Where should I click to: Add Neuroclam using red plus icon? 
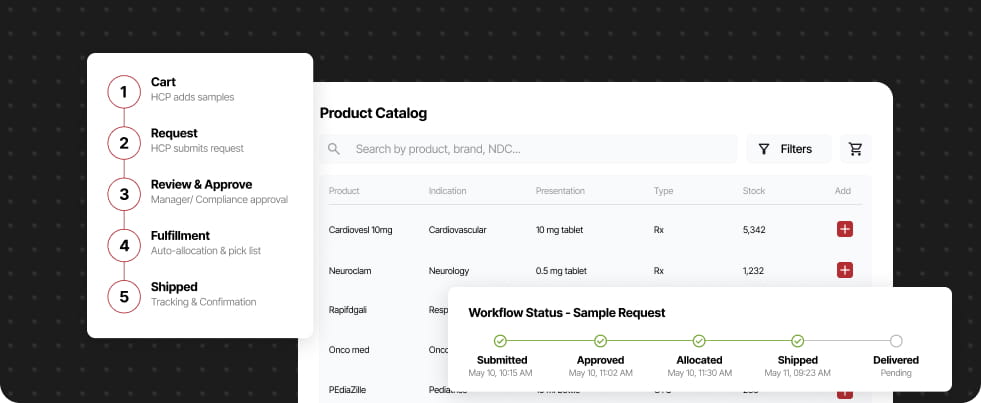click(x=845, y=270)
